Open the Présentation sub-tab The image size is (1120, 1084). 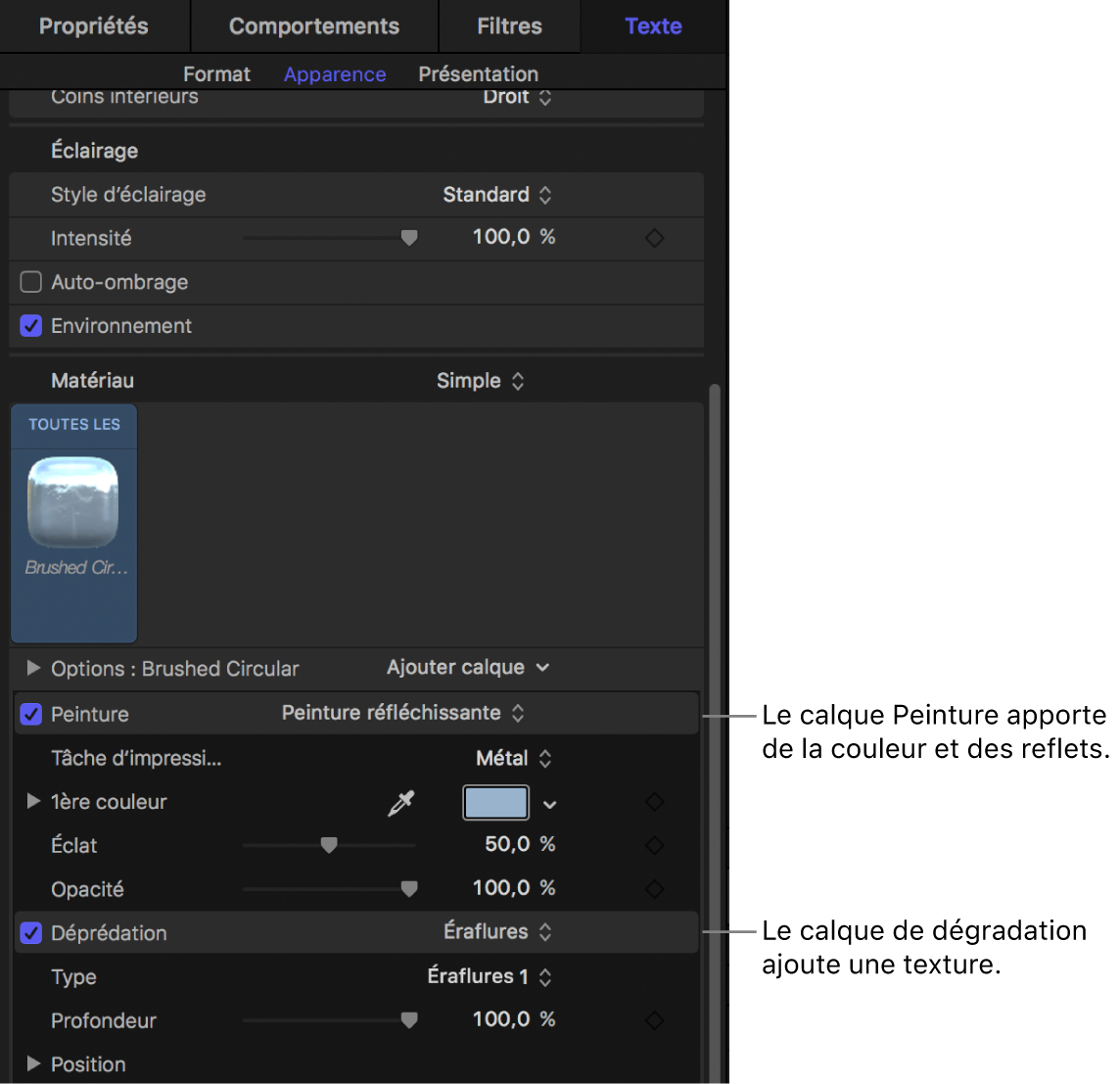[479, 74]
